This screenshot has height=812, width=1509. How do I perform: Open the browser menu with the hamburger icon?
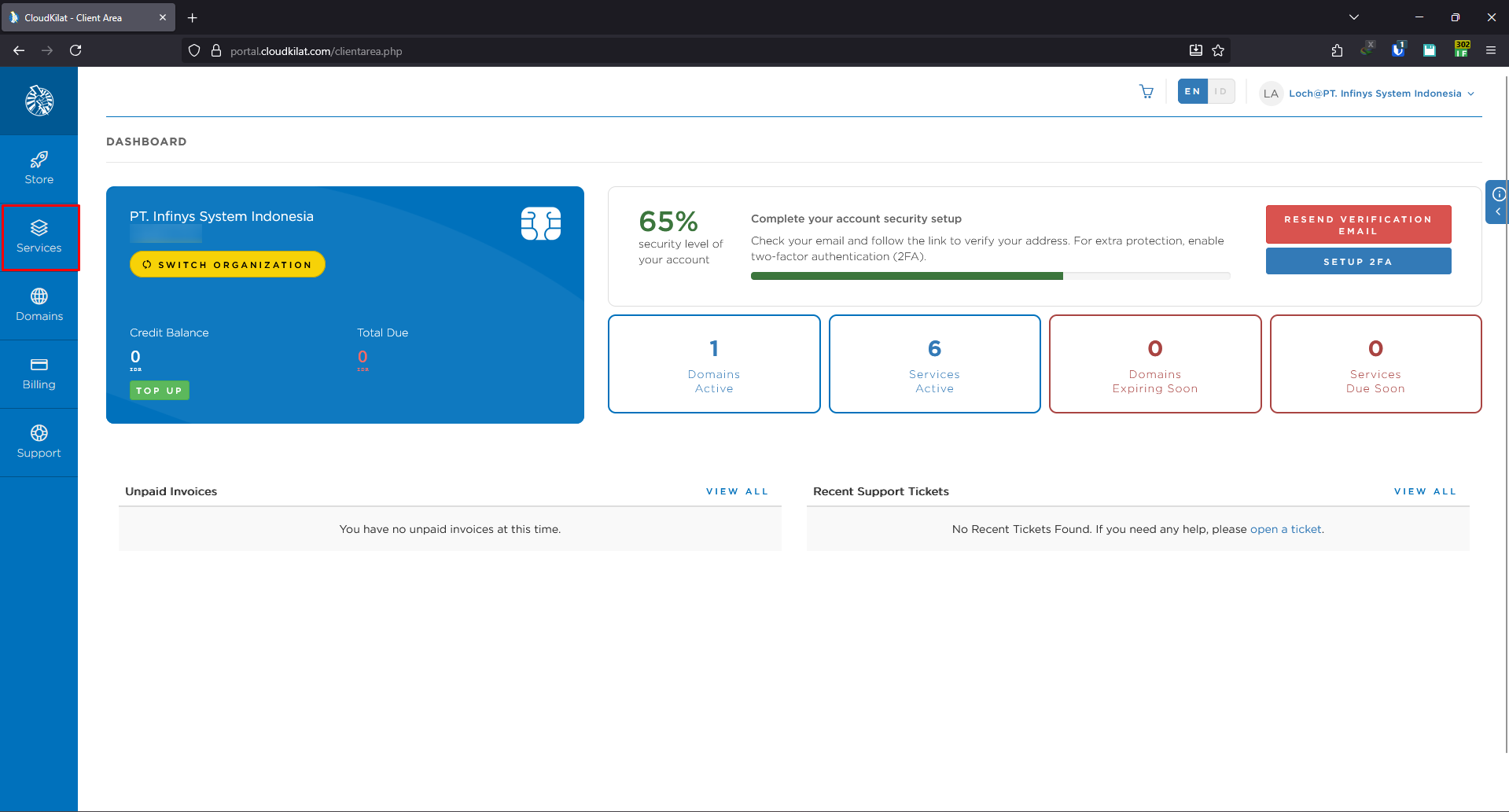(x=1491, y=50)
